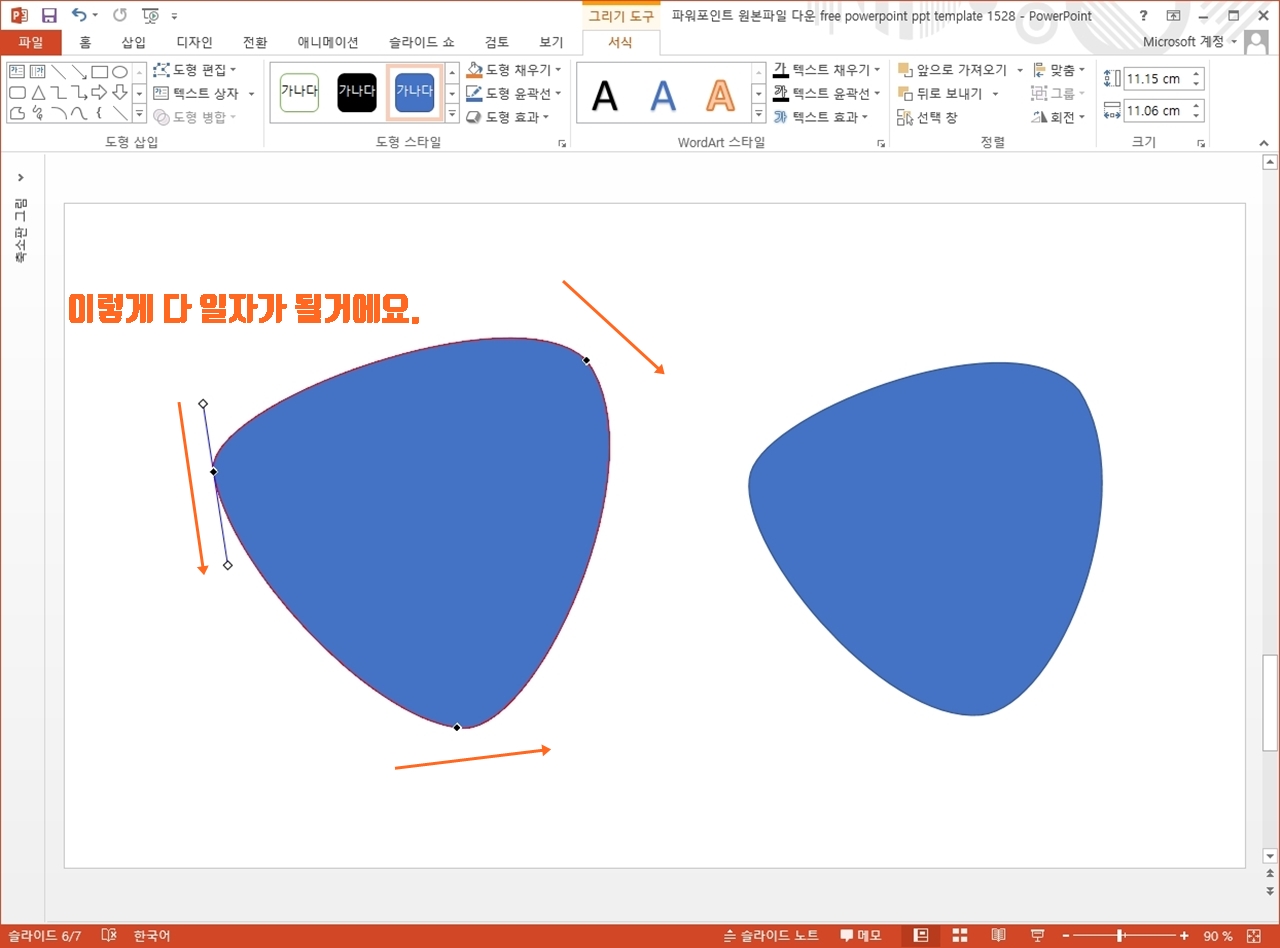Expand WordArt styles gallery More arrow
This screenshot has width=1280, height=948.
(x=758, y=113)
